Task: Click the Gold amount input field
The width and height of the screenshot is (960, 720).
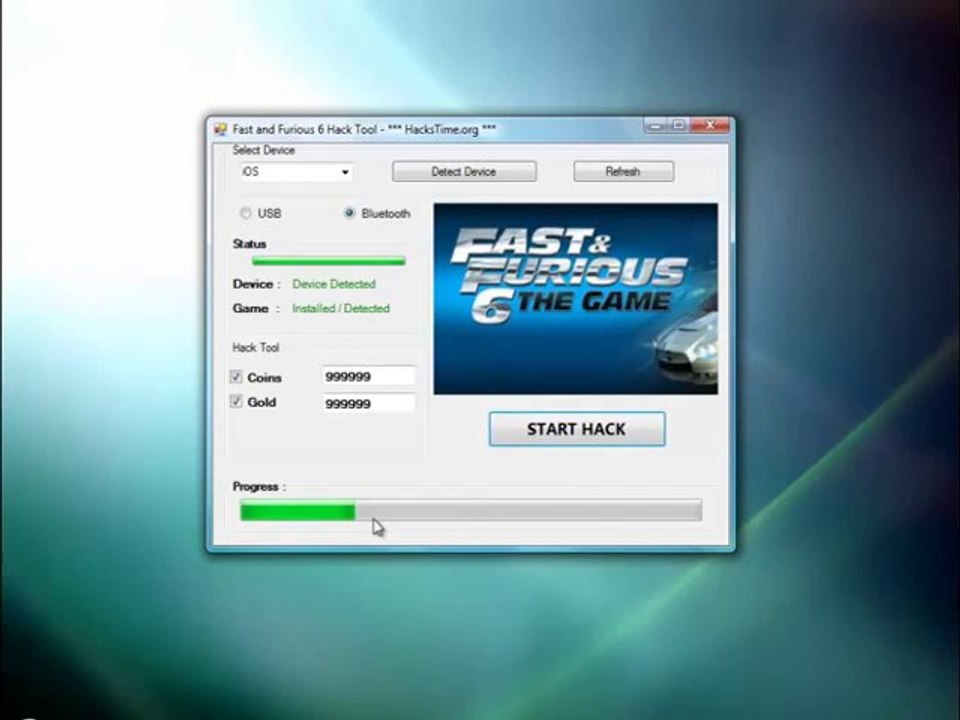Action: point(369,403)
